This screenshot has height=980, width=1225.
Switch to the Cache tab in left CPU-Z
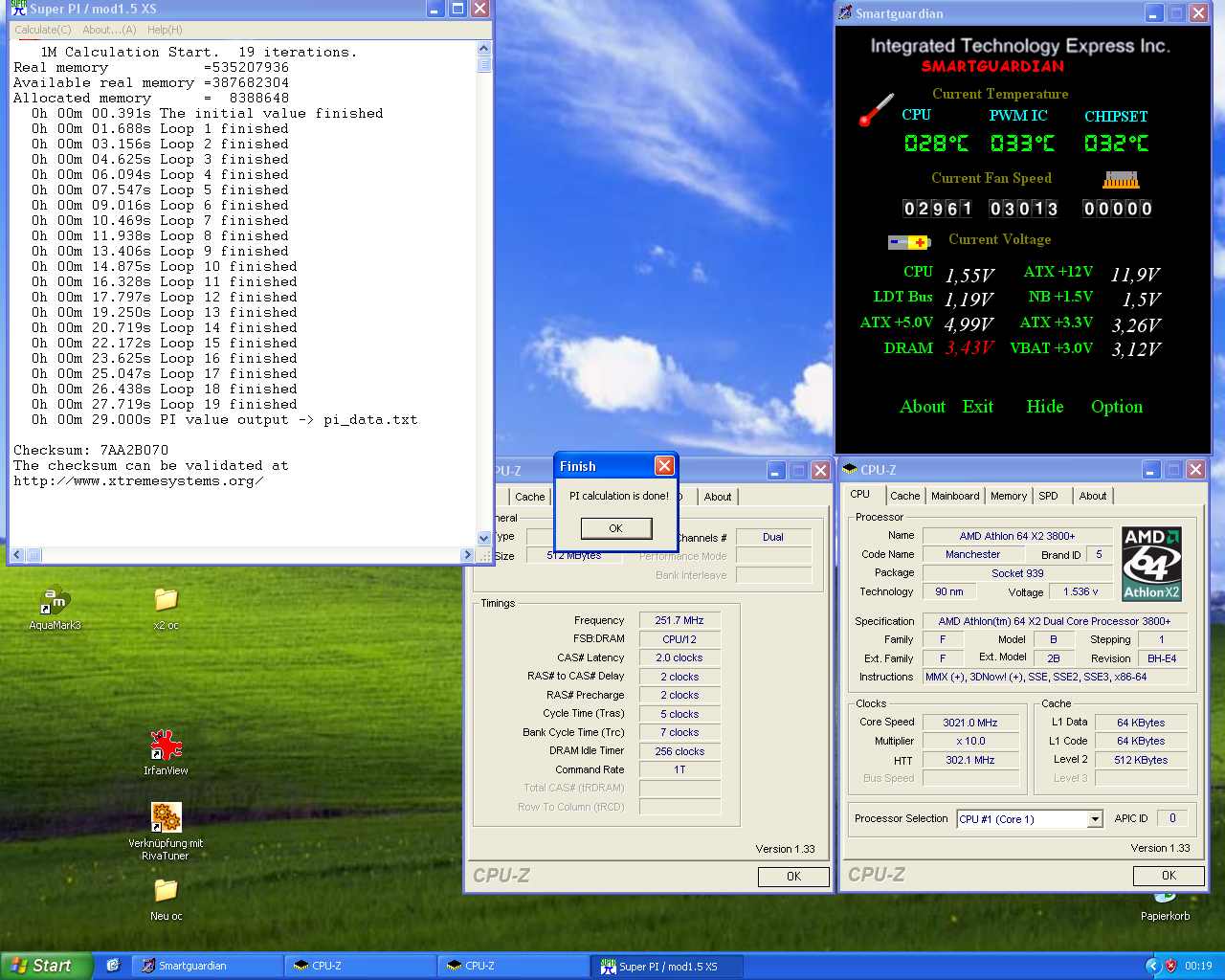tap(529, 497)
